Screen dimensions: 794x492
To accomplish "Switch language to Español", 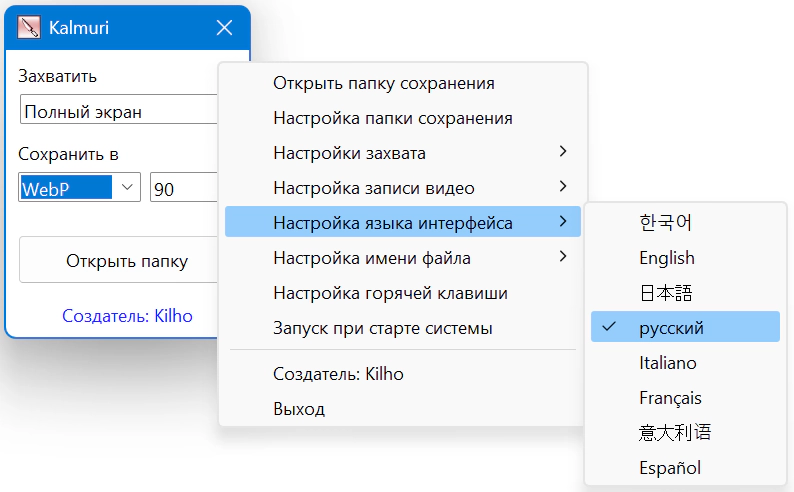I will pyautogui.click(x=685, y=467).
